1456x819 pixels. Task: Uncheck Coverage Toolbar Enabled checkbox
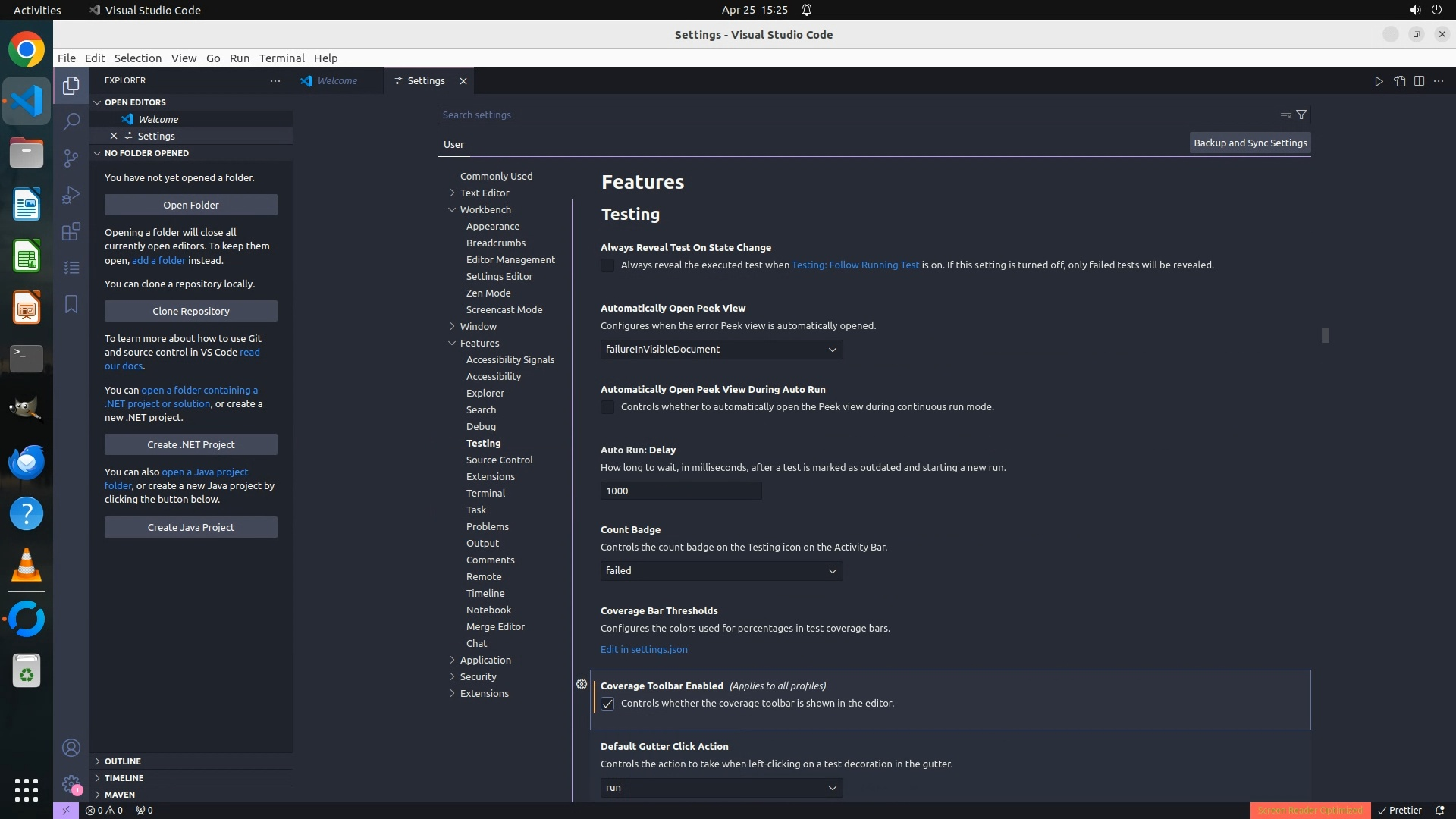[607, 704]
